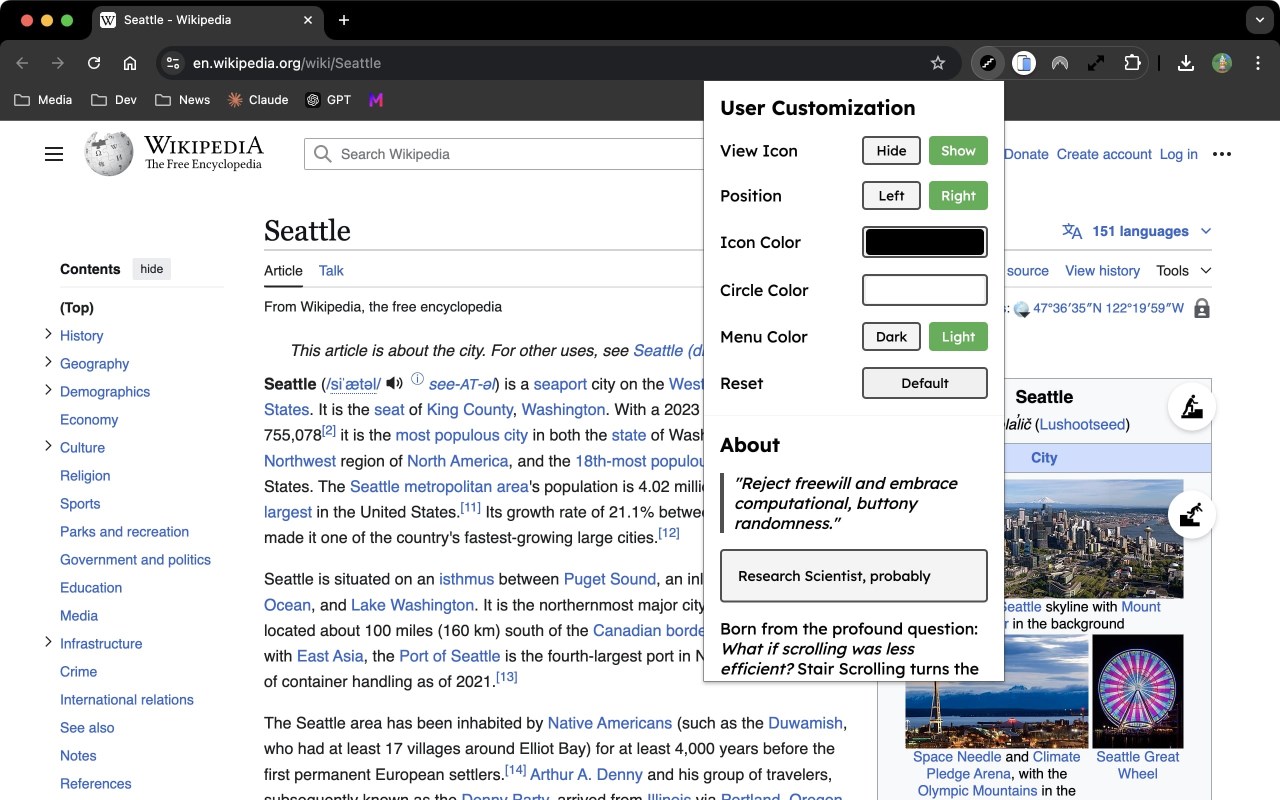The height and width of the screenshot is (800, 1280).
Task: Click the Wikipedia globe logo
Action: (109, 154)
